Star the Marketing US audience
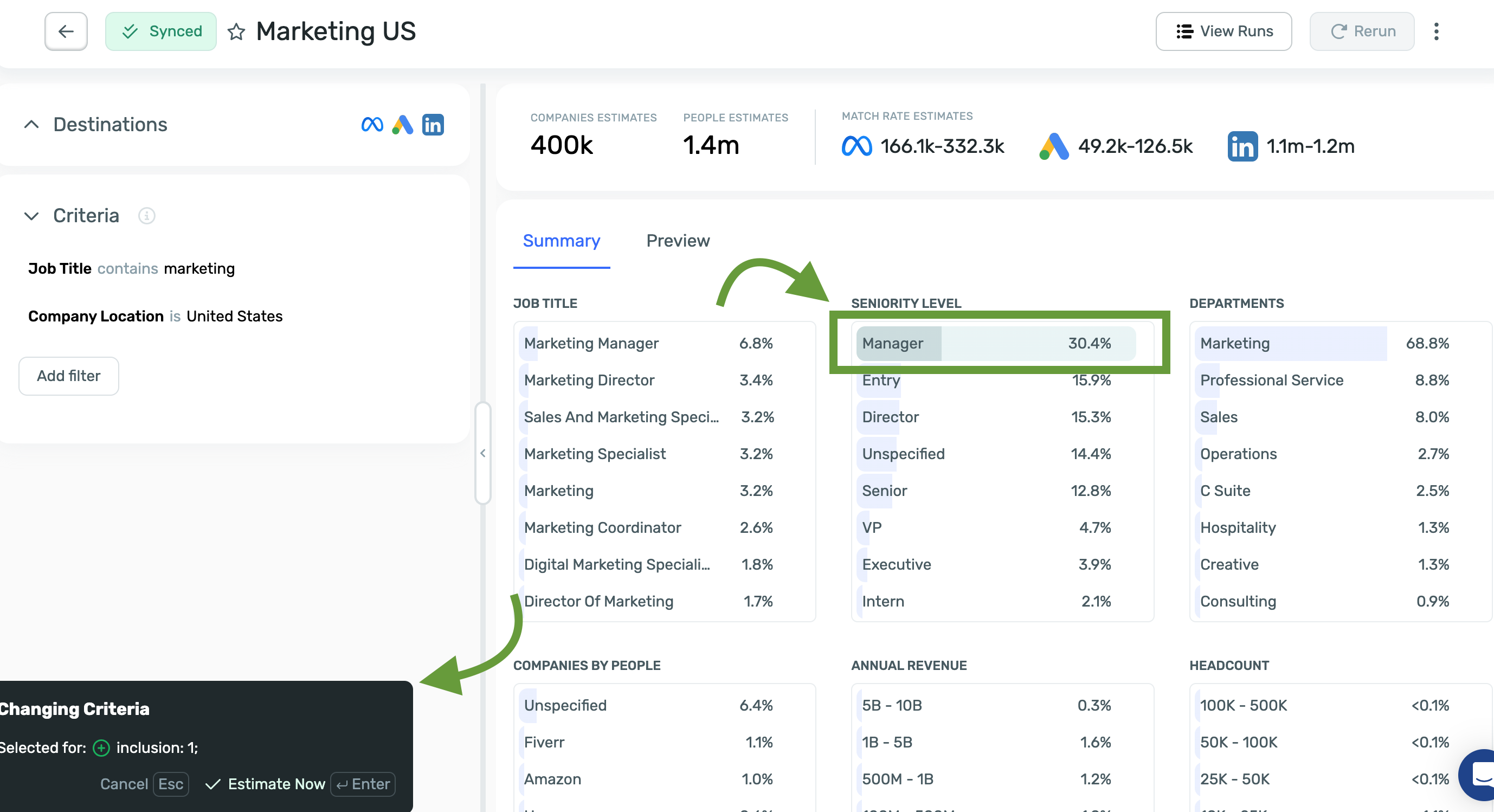The width and height of the screenshot is (1494, 812). [236, 31]
